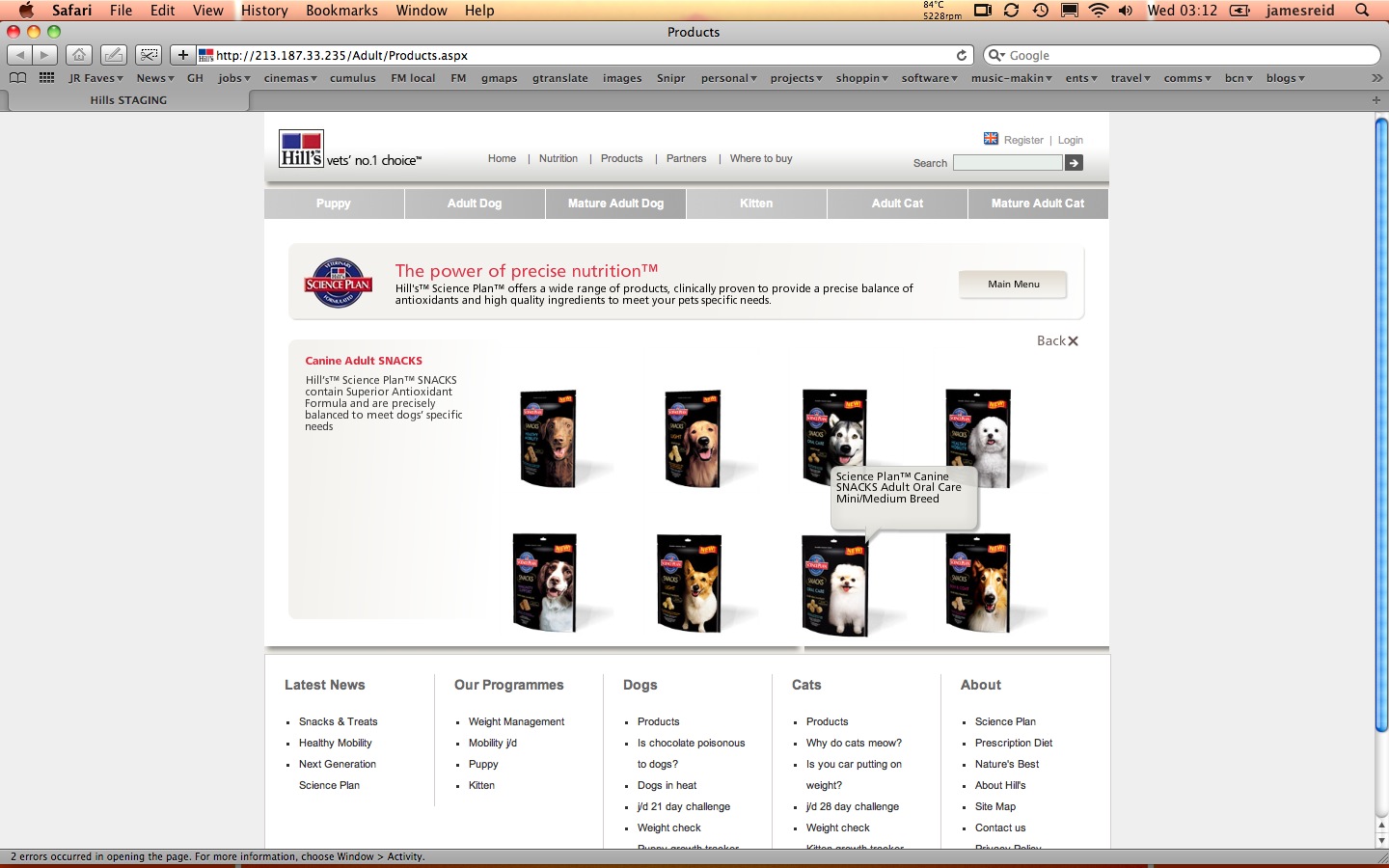
Task: Select the Hills STAGING tab
Action: click(x=128, y=100)
